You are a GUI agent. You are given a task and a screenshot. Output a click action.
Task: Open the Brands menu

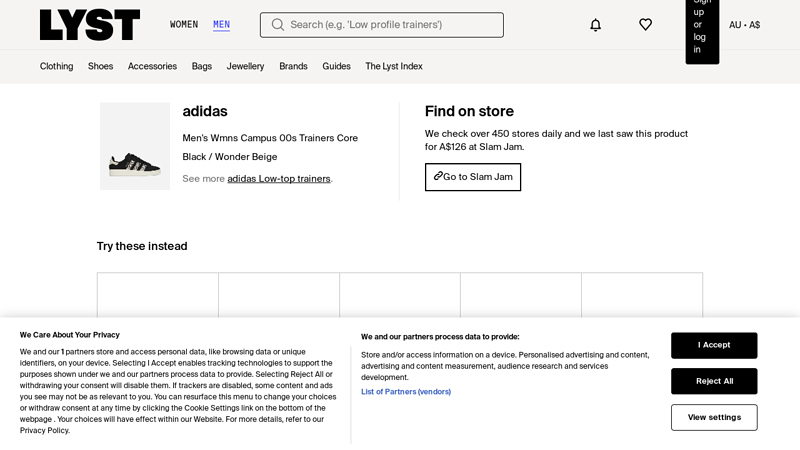pos(293,66)
